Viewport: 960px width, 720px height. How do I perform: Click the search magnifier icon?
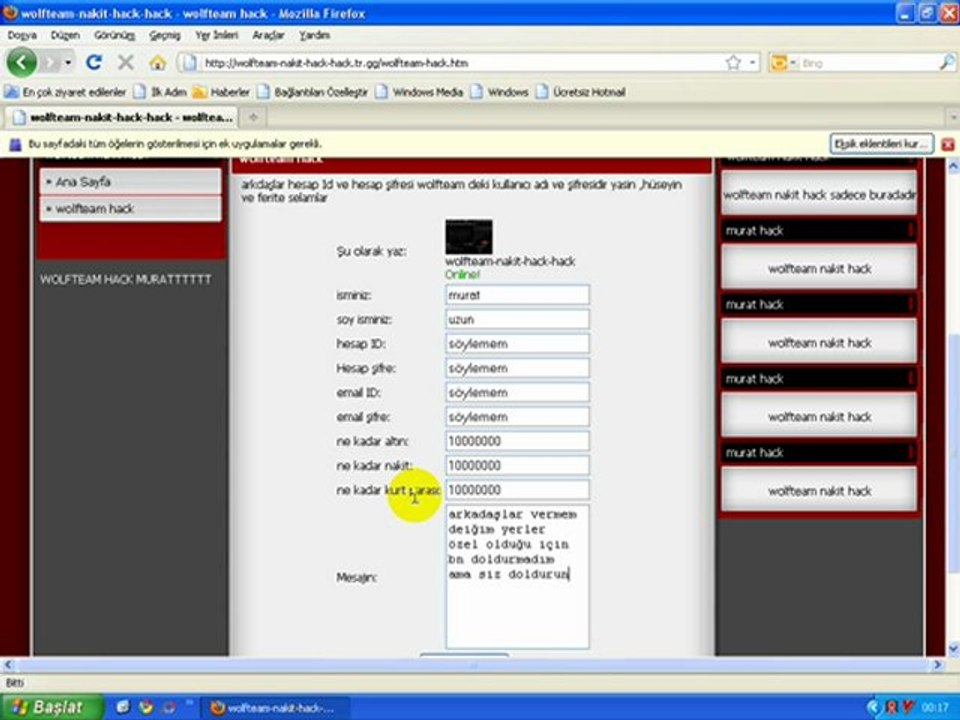947,62
